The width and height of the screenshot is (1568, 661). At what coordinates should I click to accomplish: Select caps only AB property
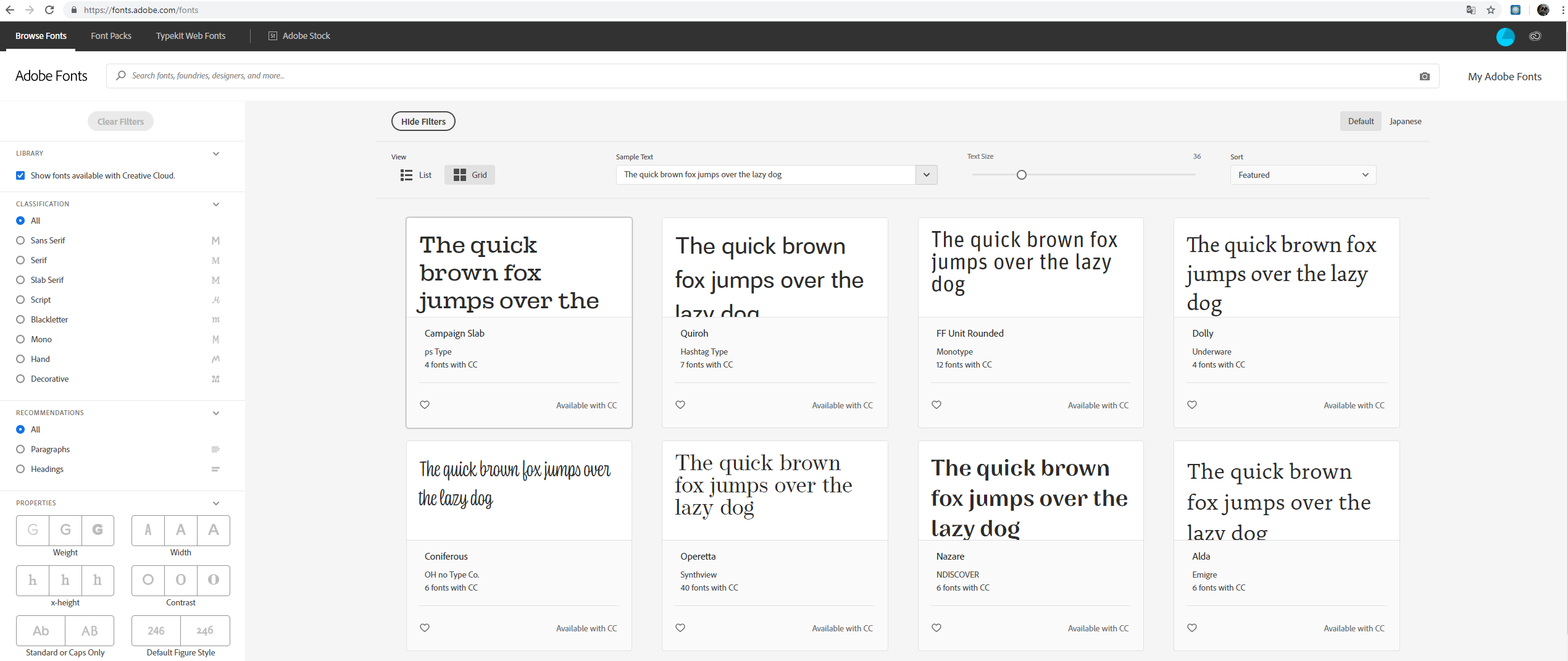(x=90, y=631)
